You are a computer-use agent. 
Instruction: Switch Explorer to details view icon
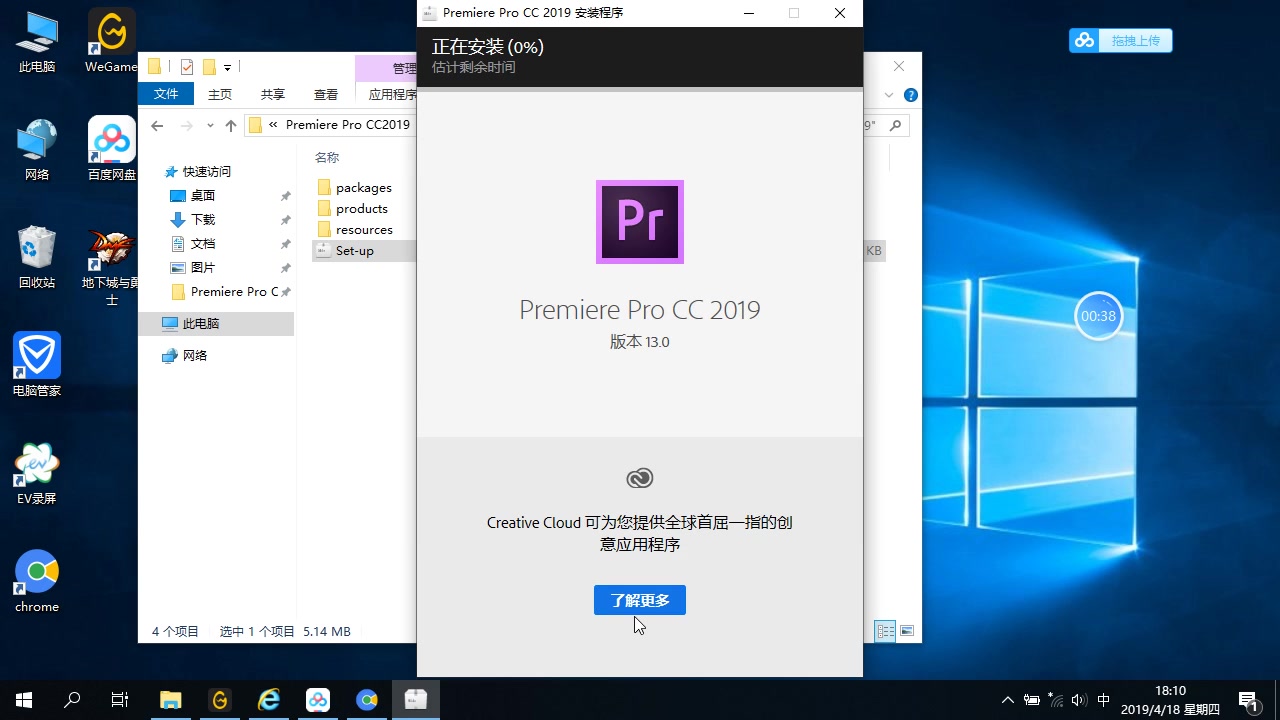[x=885, y=631]
